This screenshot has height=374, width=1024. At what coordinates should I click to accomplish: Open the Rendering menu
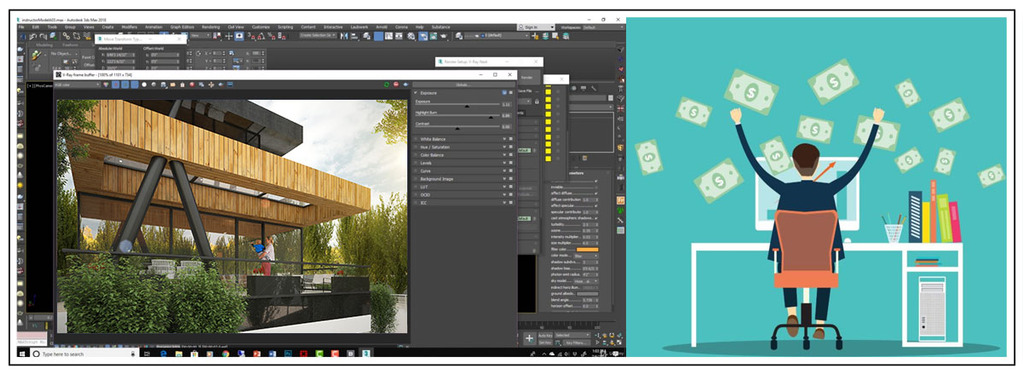click(211, 27)
